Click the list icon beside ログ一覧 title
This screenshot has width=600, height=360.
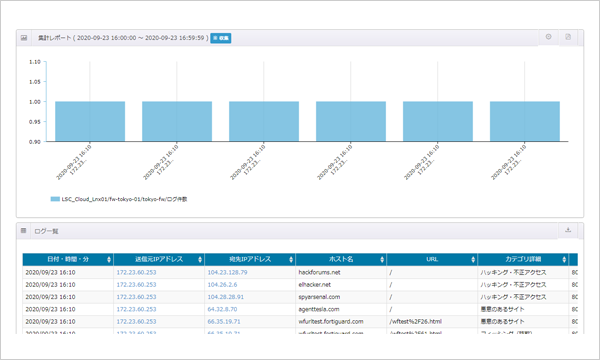pyautogui.click(x=23, y=231)
